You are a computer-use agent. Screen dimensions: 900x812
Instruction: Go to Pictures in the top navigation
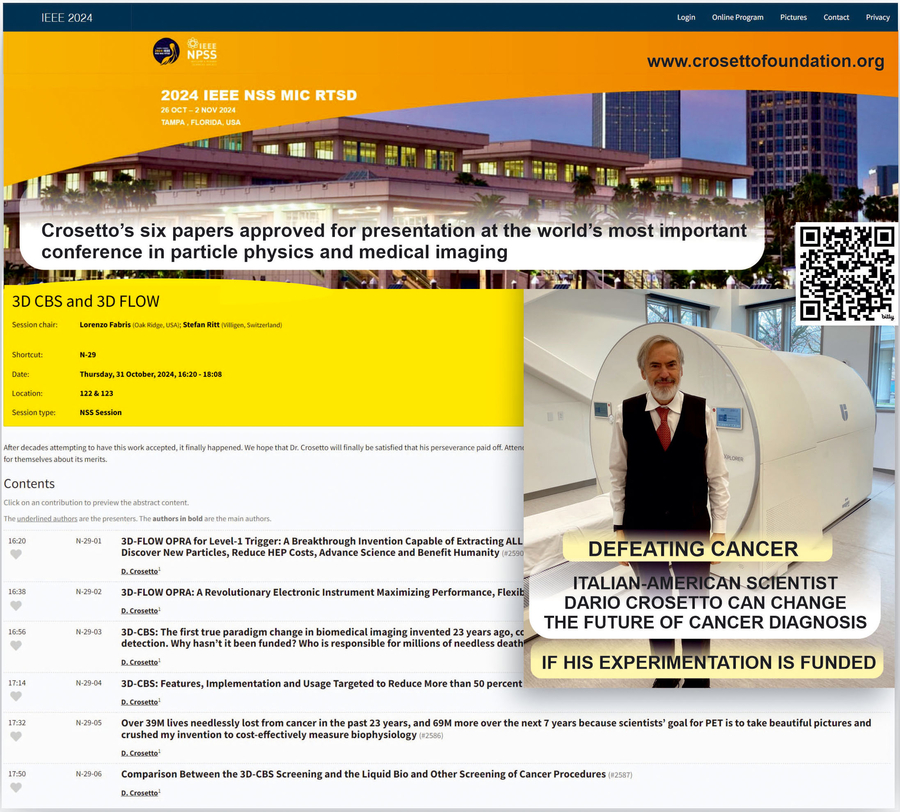click(793, 17)
